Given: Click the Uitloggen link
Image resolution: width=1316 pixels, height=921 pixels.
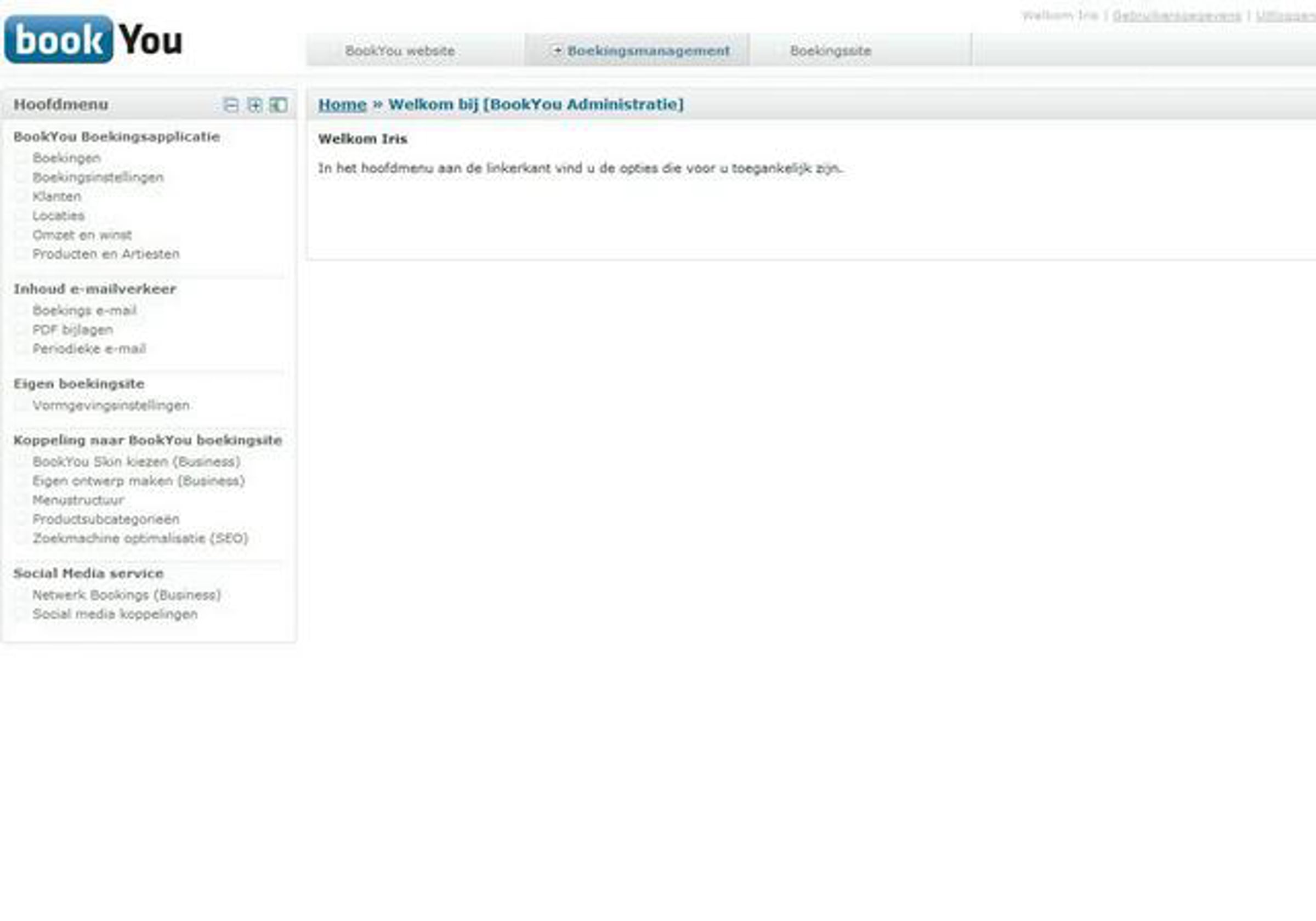Looking at the screenshot, I should tap(1285, 16).
